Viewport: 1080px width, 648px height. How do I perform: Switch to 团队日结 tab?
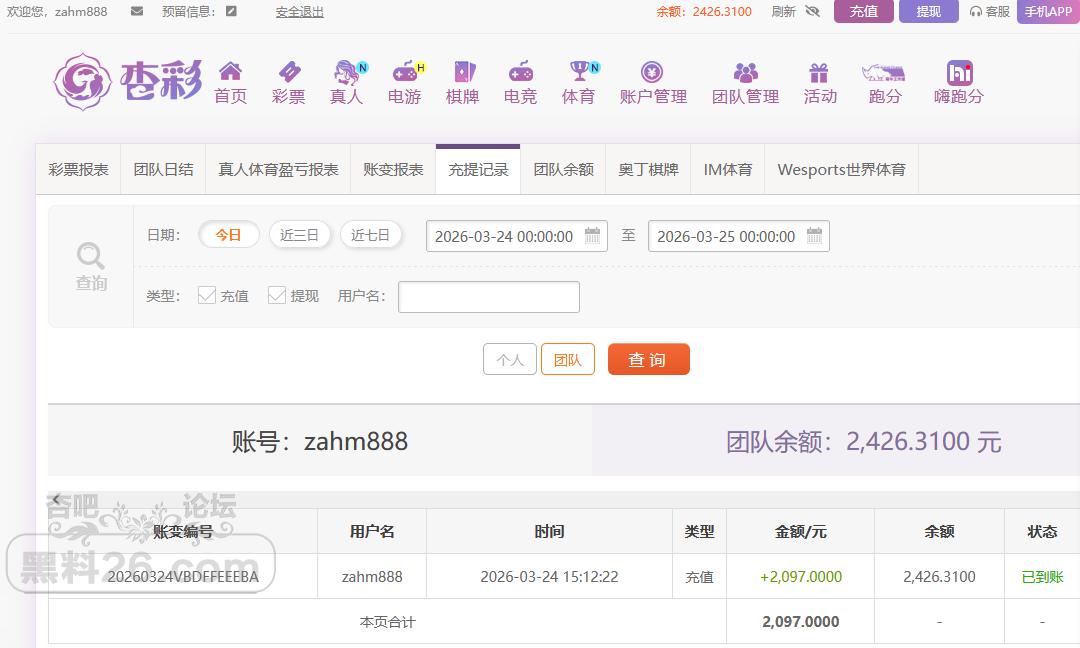point(163,169)
